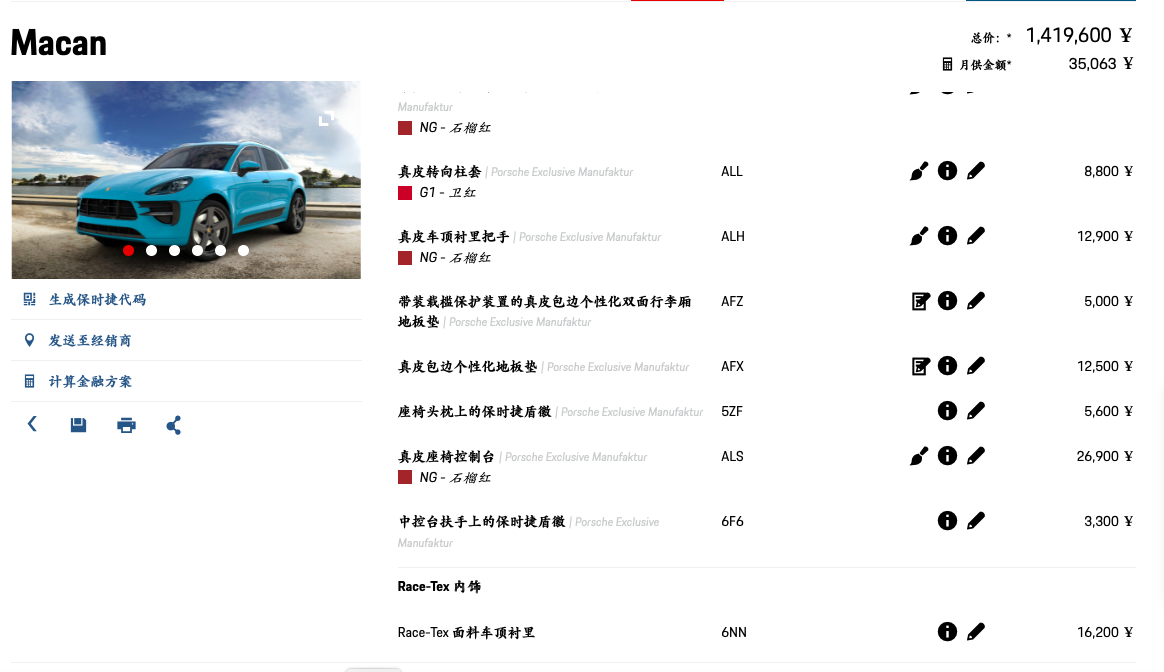Show info for Race-Tex 面料车顶衬里

pyautogui.click(x=947, y=631)
